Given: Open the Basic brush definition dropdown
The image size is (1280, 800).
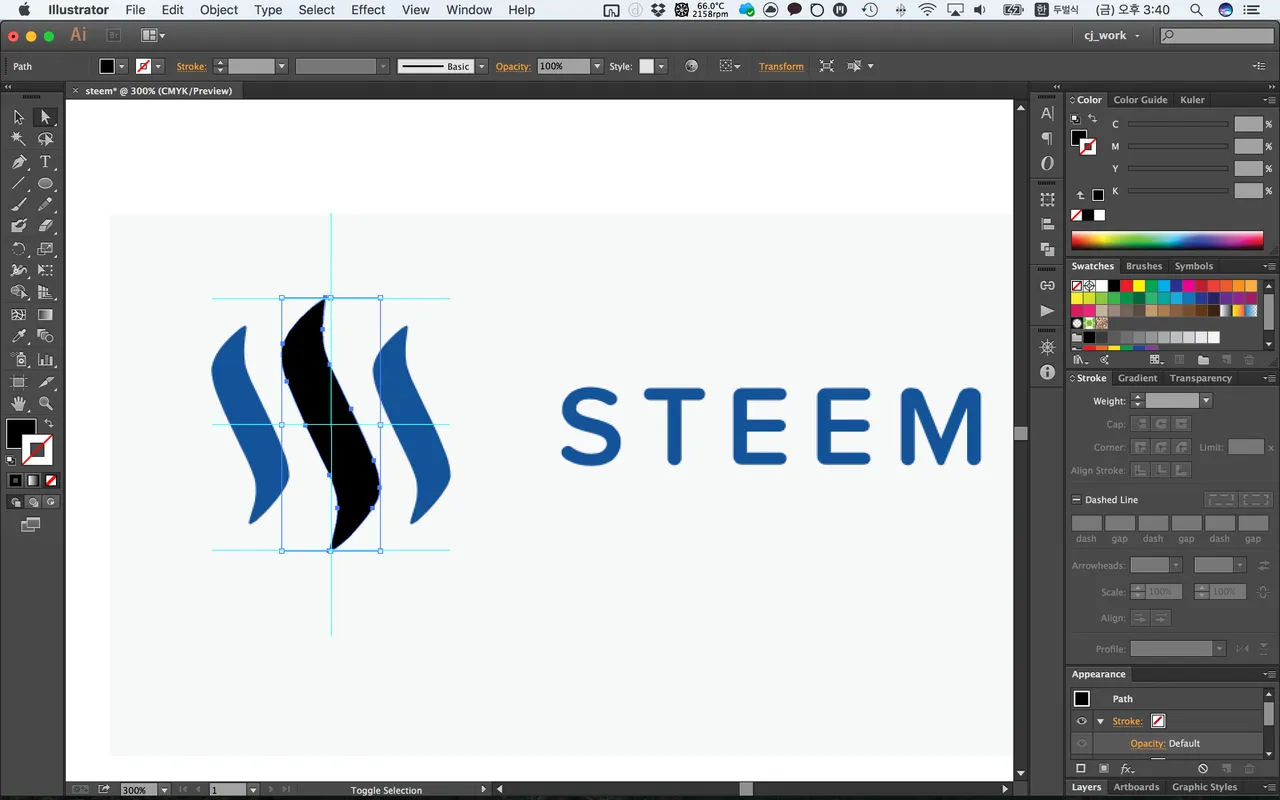Looking at the screenshot, I should click(482, 66).
